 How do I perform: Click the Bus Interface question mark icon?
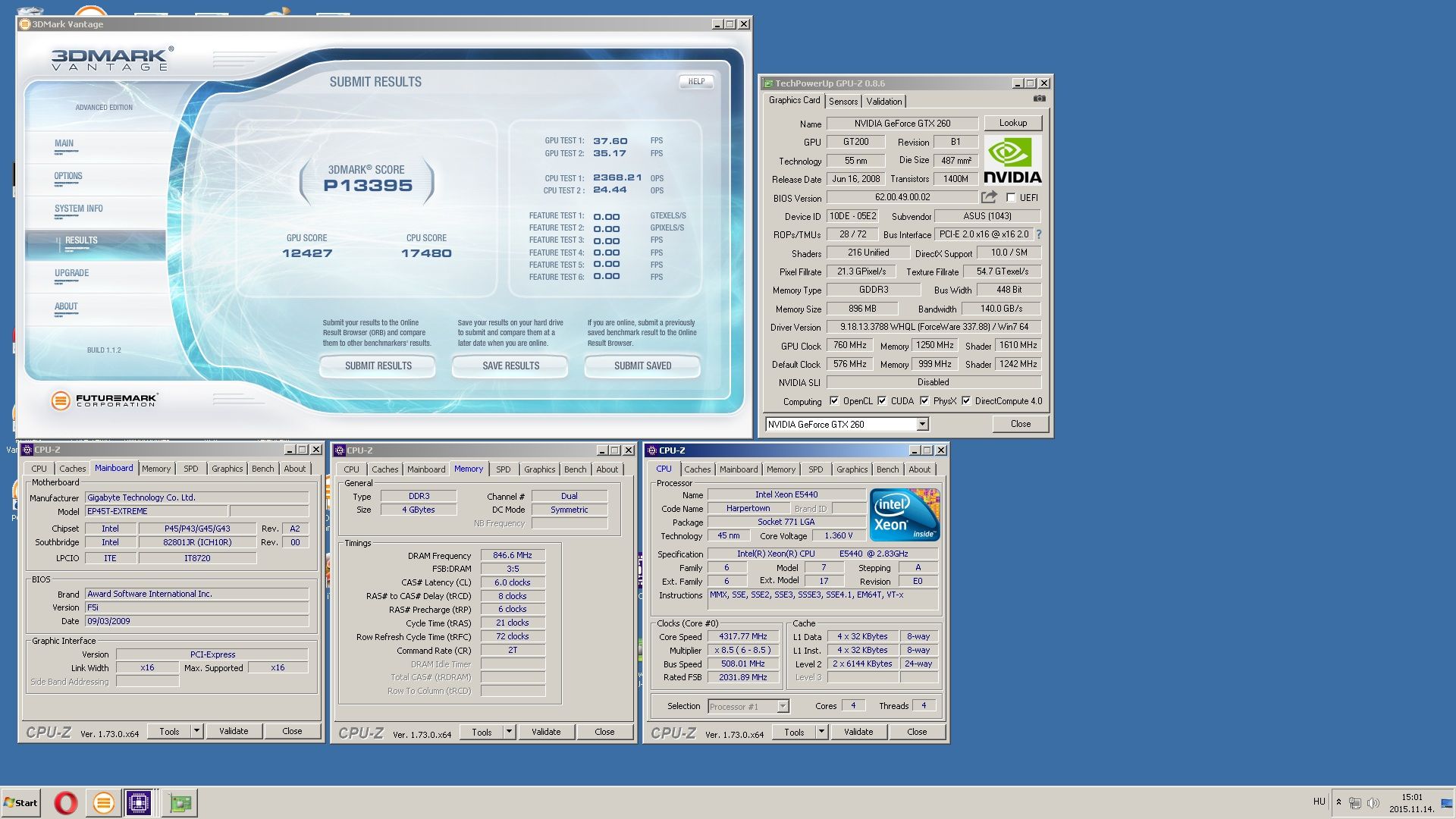(x=1039, y=234)
